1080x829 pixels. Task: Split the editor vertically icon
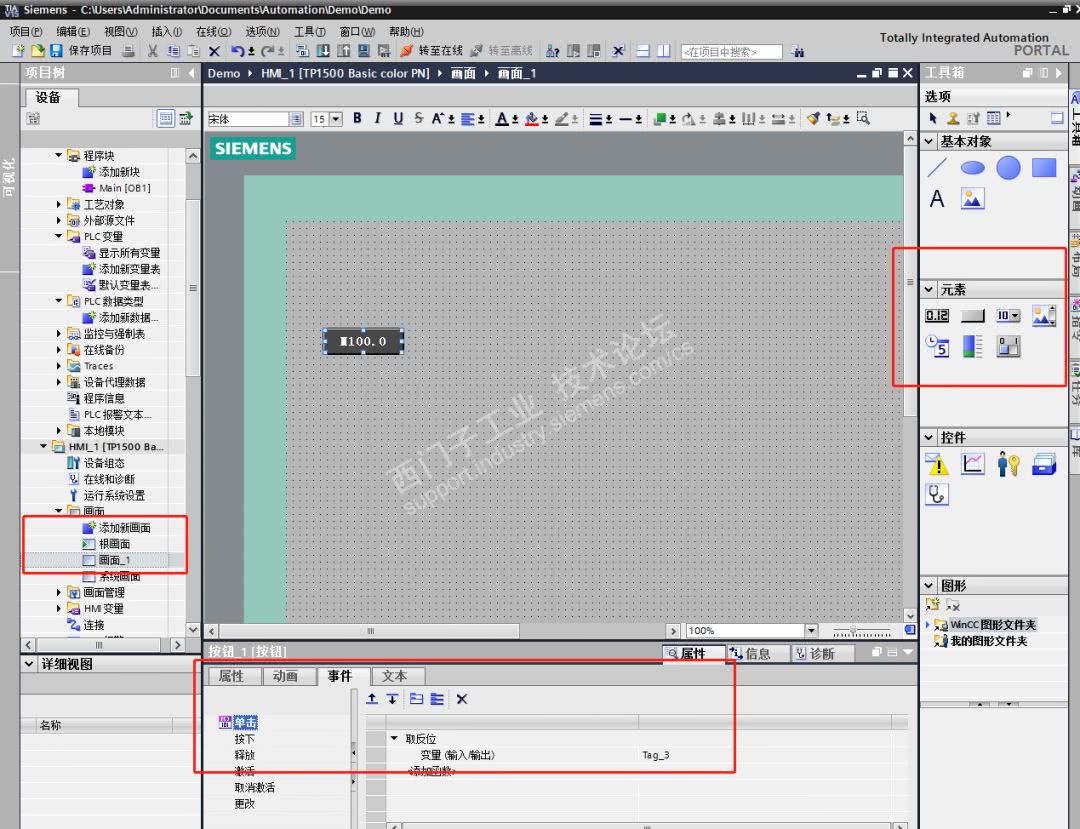664,51
